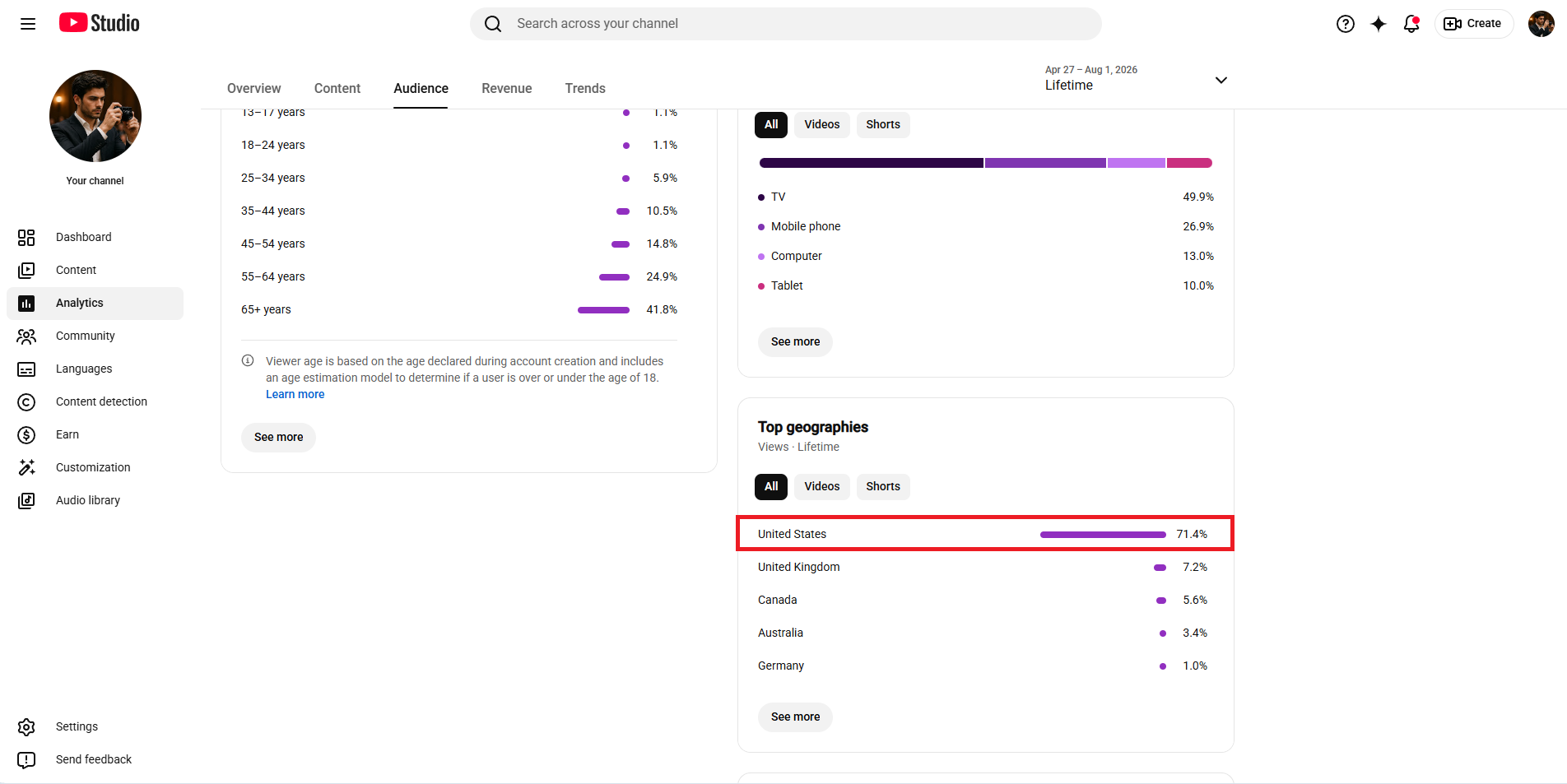This screenshot has width=1567, height=784.
Task: Click the Customization magic wand icon
Action: pos(26,468)
